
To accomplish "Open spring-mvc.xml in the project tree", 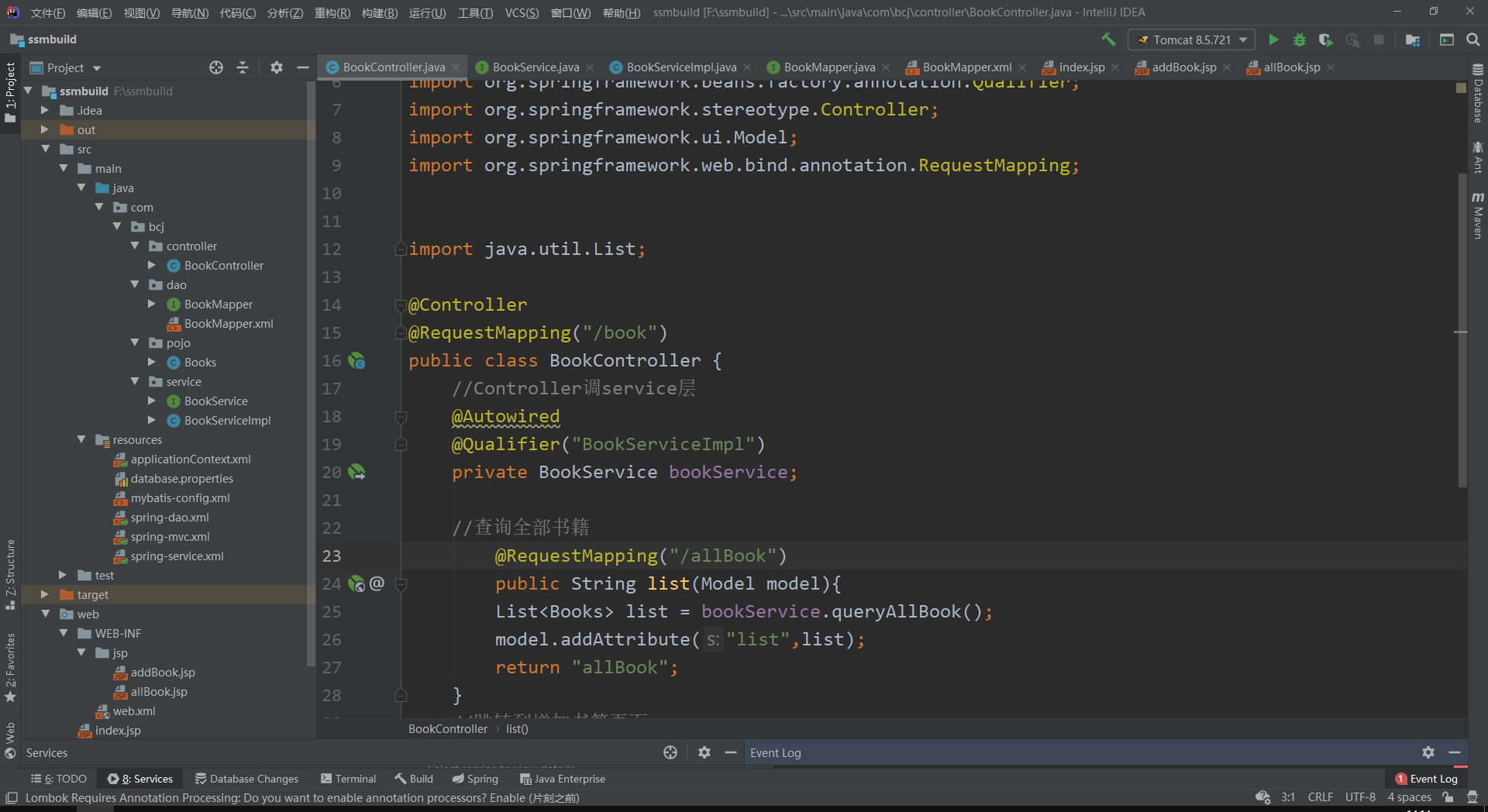I will [x=170, y=536].
